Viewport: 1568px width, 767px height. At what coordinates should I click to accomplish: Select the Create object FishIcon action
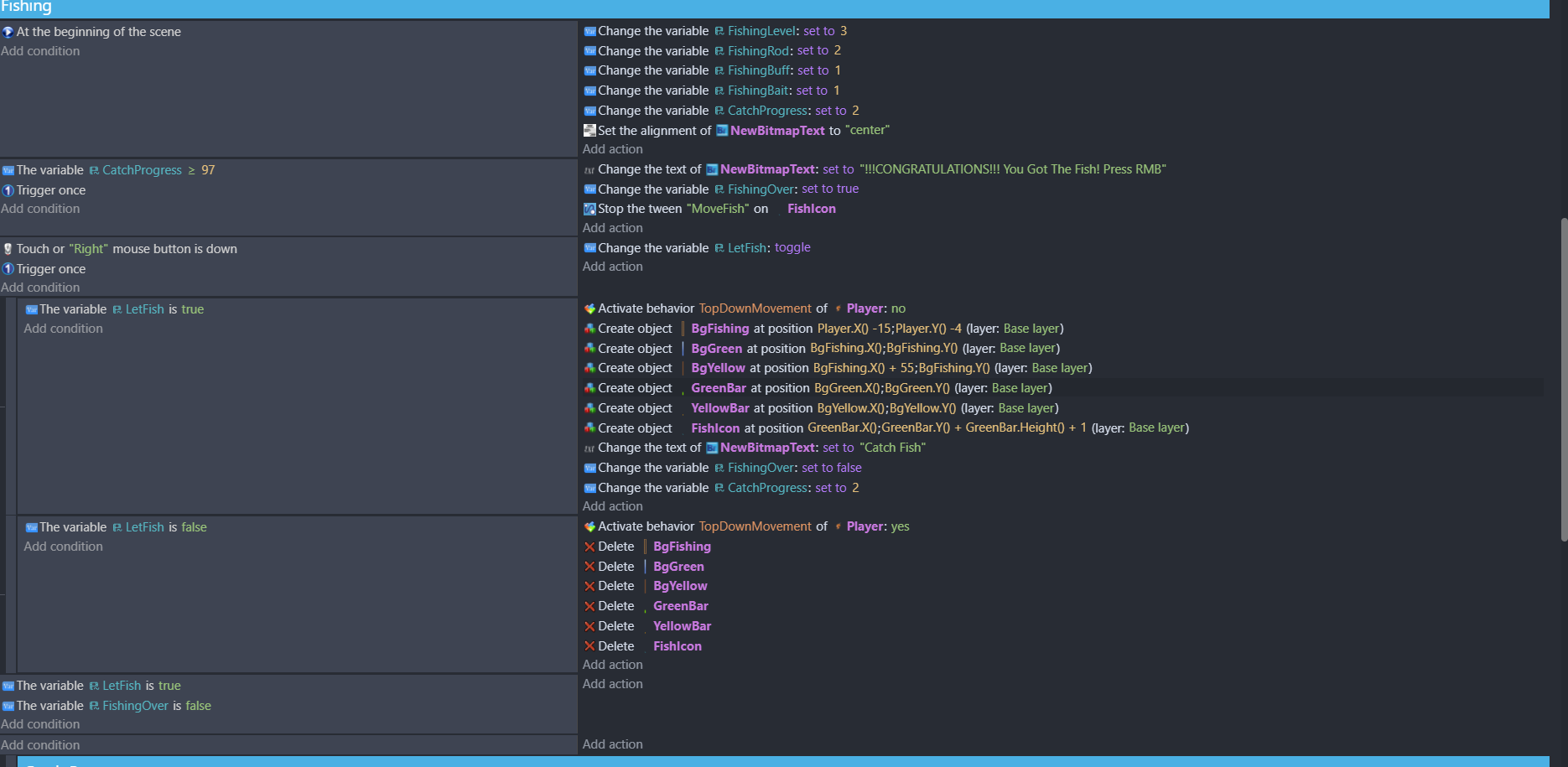tap(886, 428)
